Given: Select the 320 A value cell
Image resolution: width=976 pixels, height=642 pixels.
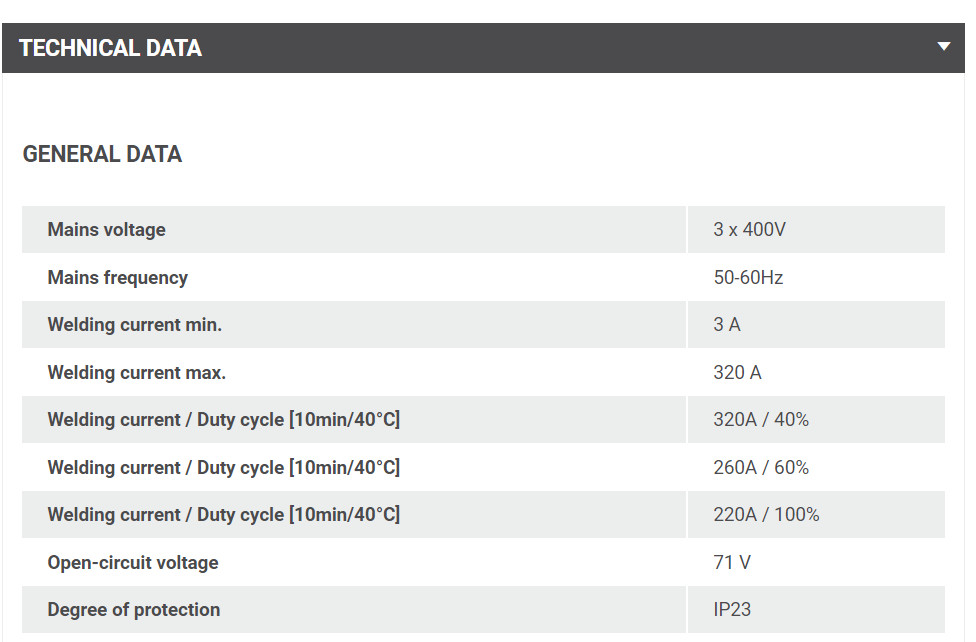Looking at the screenshot, I should click(737, 373).
